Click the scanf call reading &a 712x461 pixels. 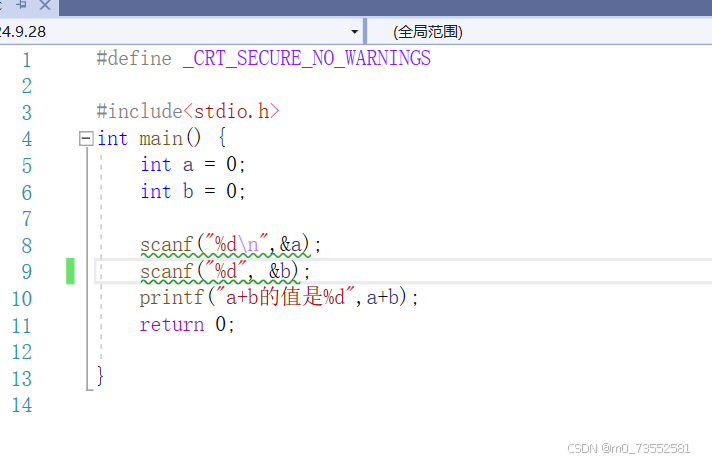click(230, 245)
